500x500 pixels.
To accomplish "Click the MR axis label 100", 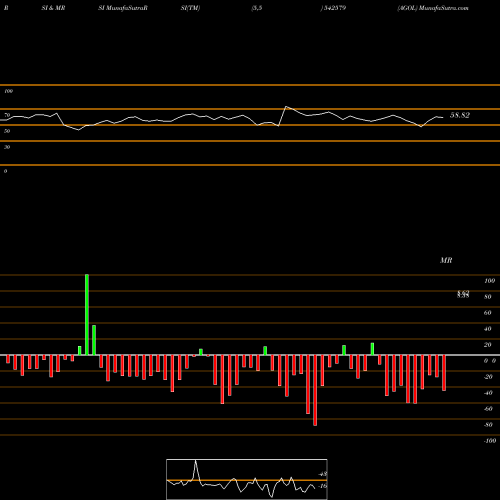I will click(x=489, y=281).
